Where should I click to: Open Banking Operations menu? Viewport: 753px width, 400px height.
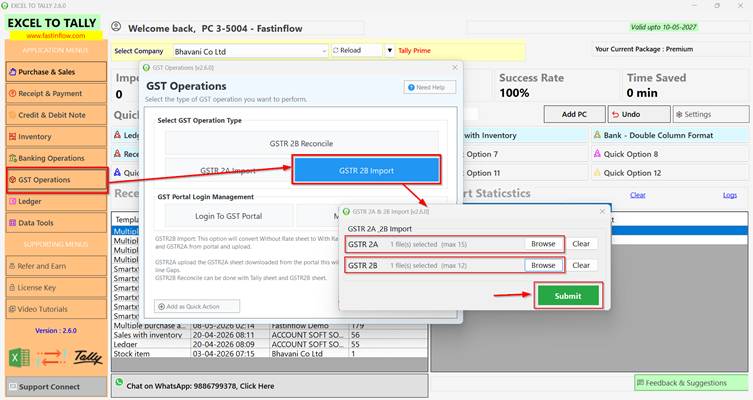pyautogui.click(x=56, y=158)
